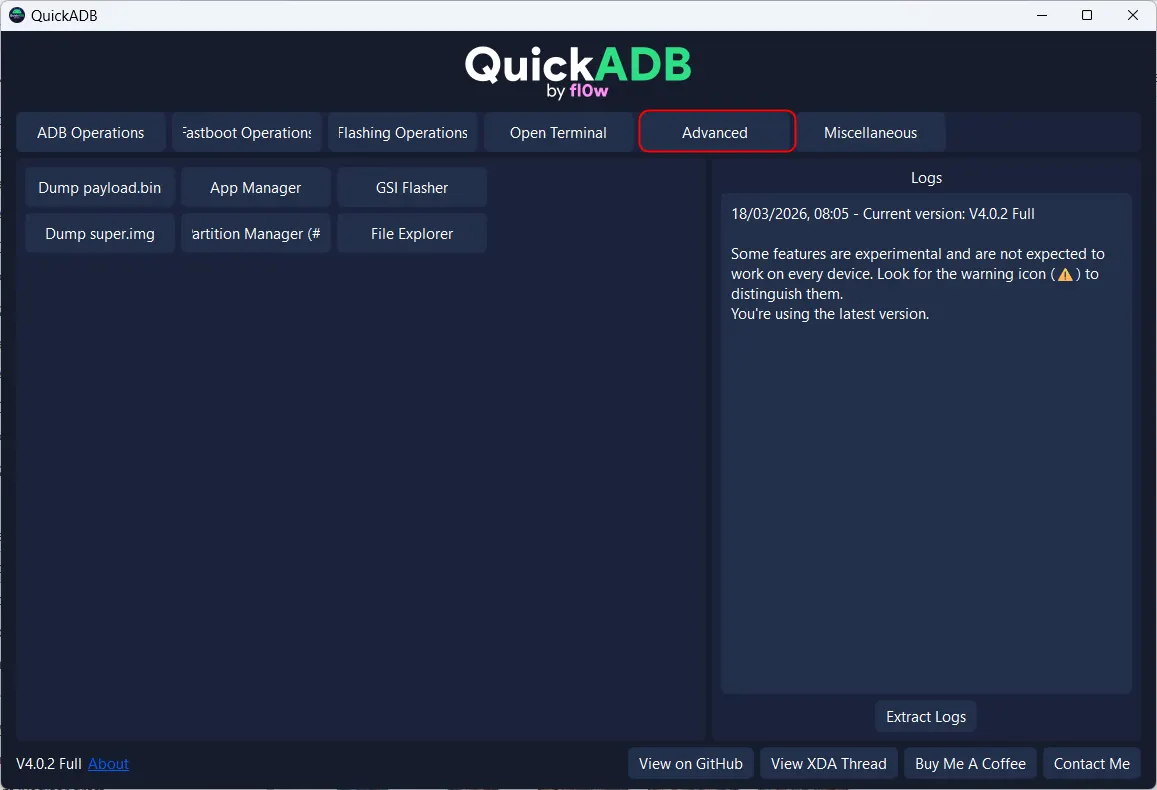Image resolution: width=1157 pixels, height=790 pixels.
Task: Go to the Miscellaneous tab
Action: [x=870, y=133]
